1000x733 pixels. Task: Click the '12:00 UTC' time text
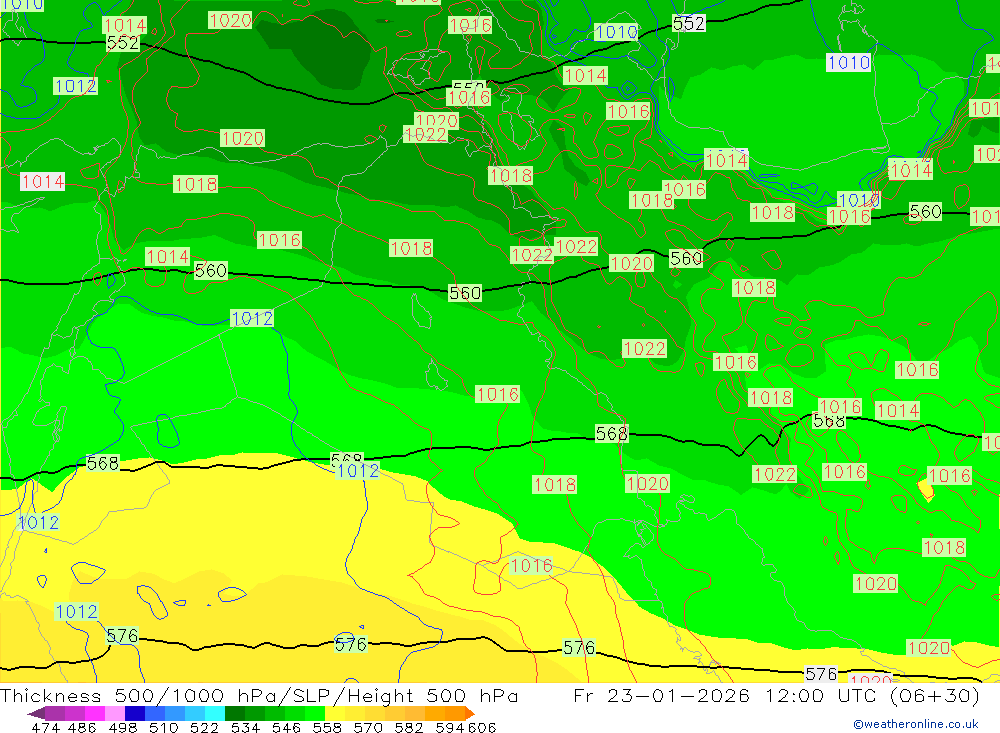click(x=821, y=695)
